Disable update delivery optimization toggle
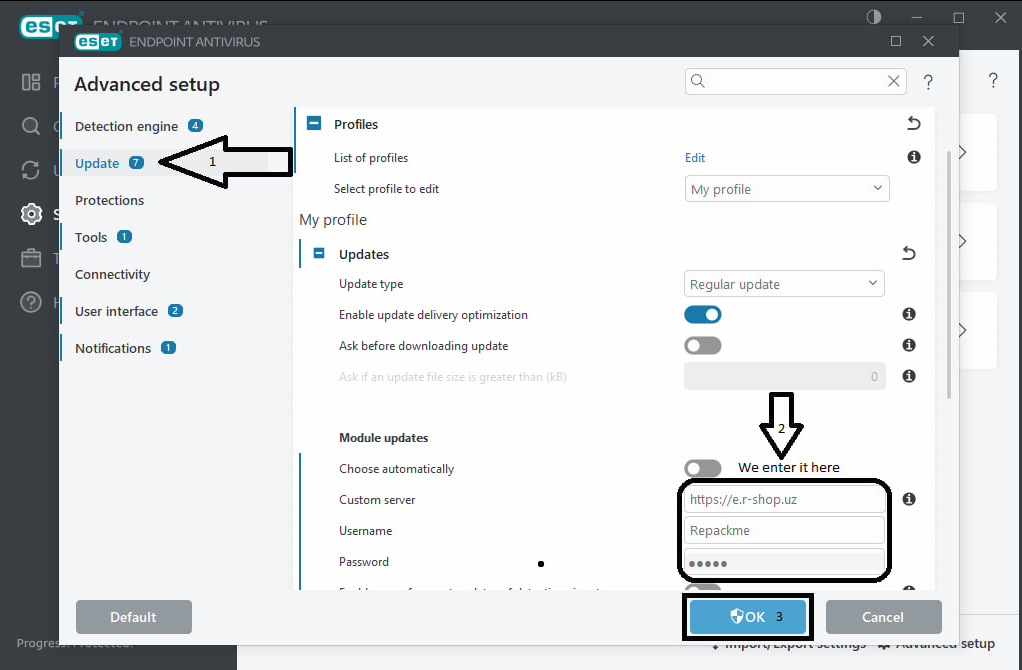Viewport: 1022px width, 670px height. click(x=703, y=315)
